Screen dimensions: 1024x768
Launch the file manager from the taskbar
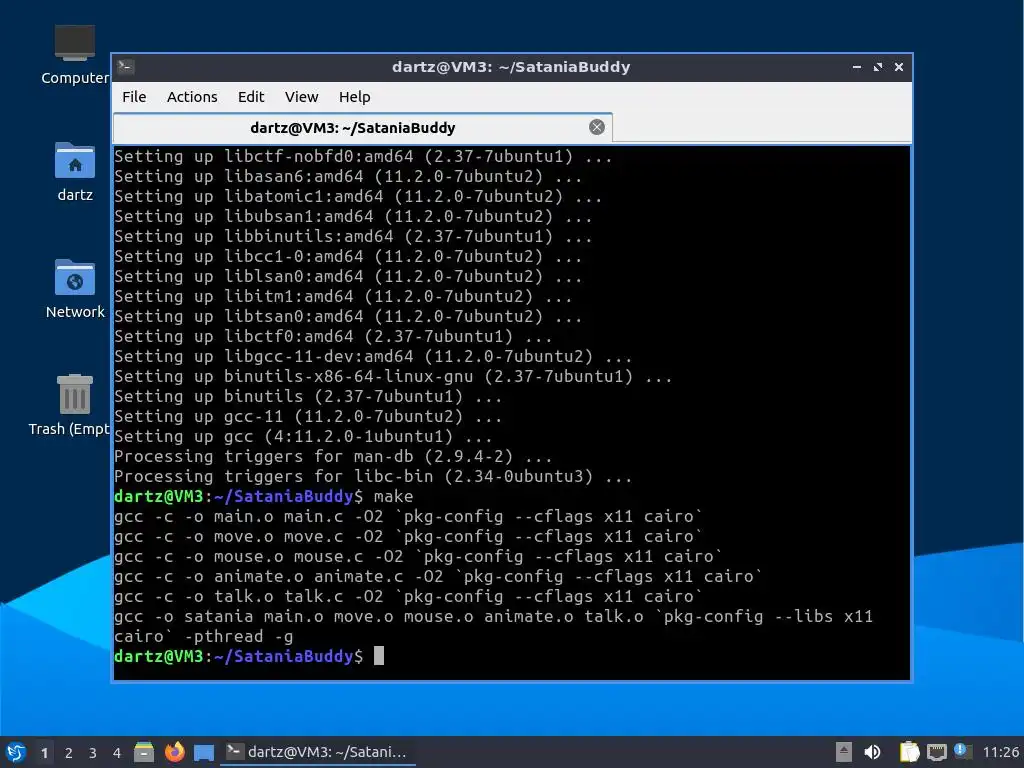[x=144, y=752]
